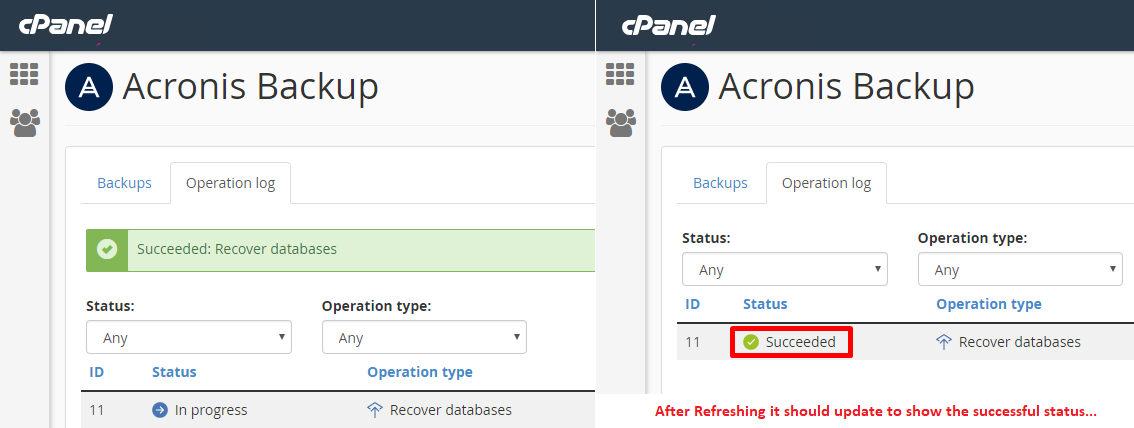Sort by ID column header in left panel

pos(97,372)
